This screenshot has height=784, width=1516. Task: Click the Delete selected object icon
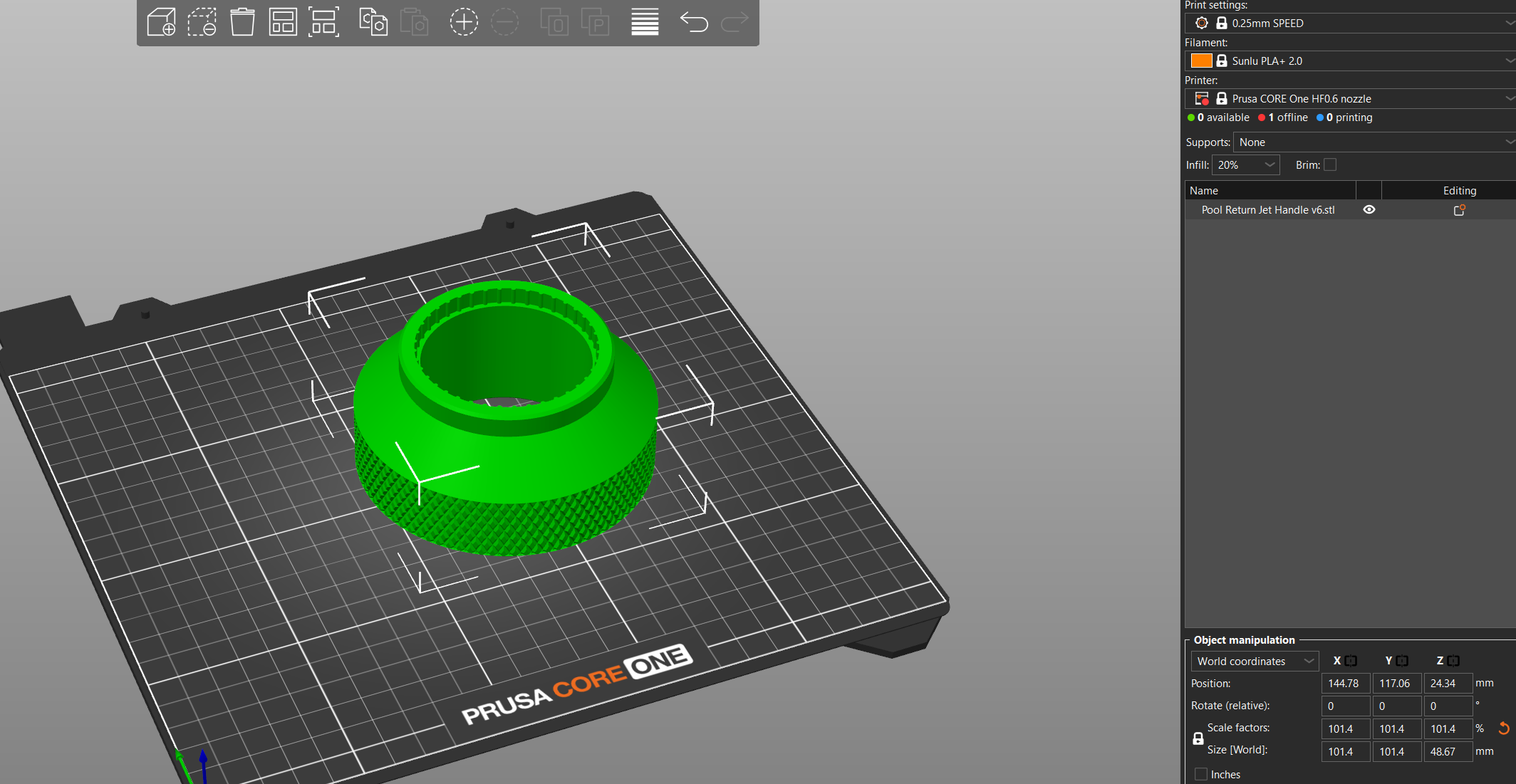click(x=202, y=22)
